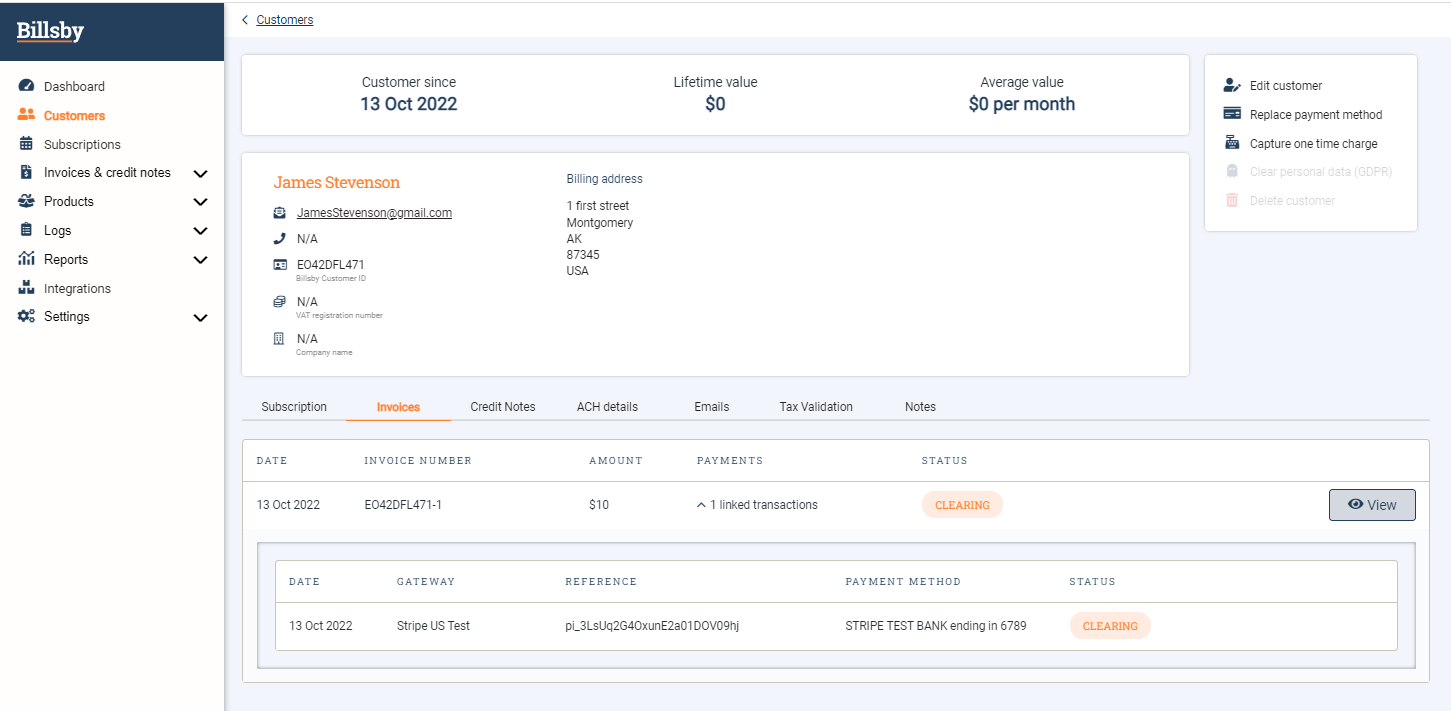Click the phone icon next to N/A

click(x=280, y=239)
